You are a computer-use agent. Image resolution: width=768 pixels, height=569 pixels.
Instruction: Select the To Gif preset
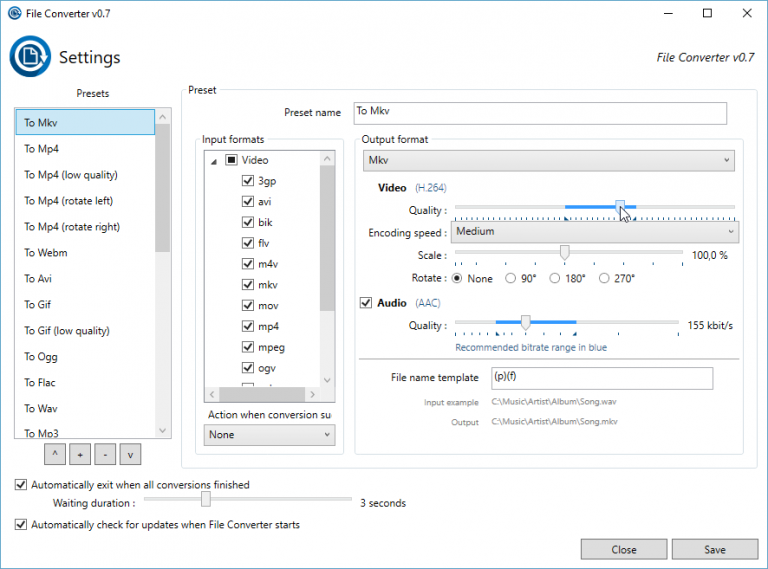point(85,304)
